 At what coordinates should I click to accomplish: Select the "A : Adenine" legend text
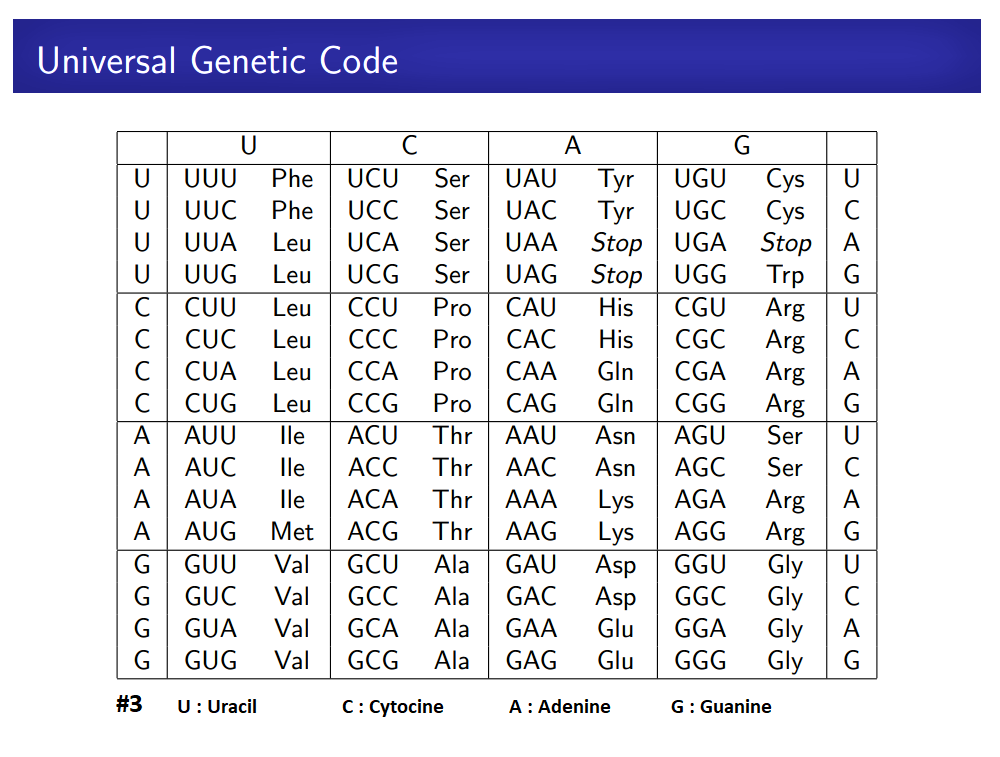pyautogui.click(x=559, y=707)
